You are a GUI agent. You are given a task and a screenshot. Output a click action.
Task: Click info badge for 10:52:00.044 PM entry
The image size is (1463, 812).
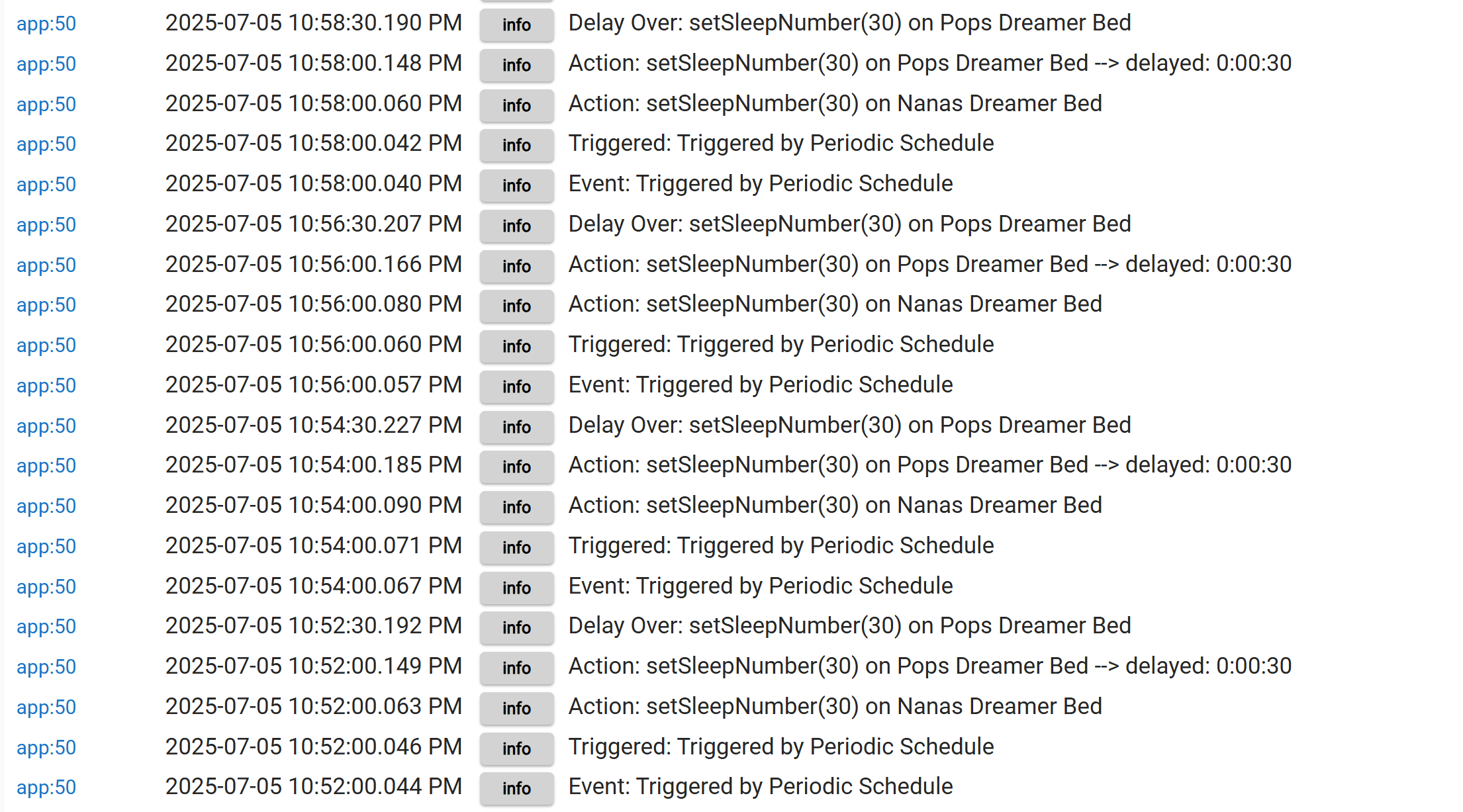pyautogui.click(x=516, y=788)
